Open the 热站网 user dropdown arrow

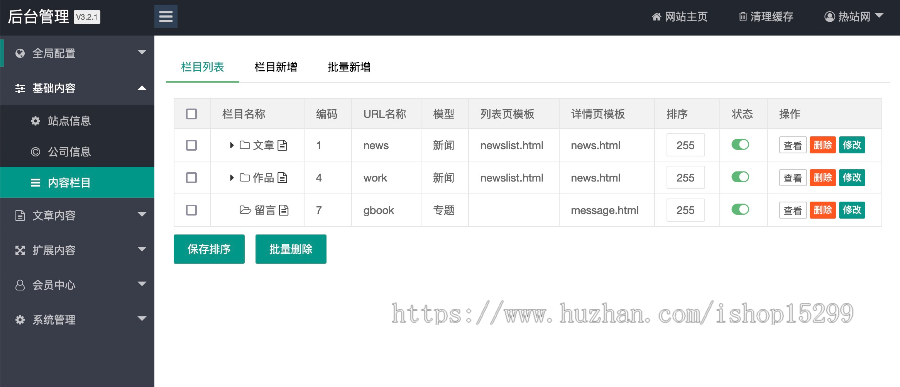pos(879,16)
